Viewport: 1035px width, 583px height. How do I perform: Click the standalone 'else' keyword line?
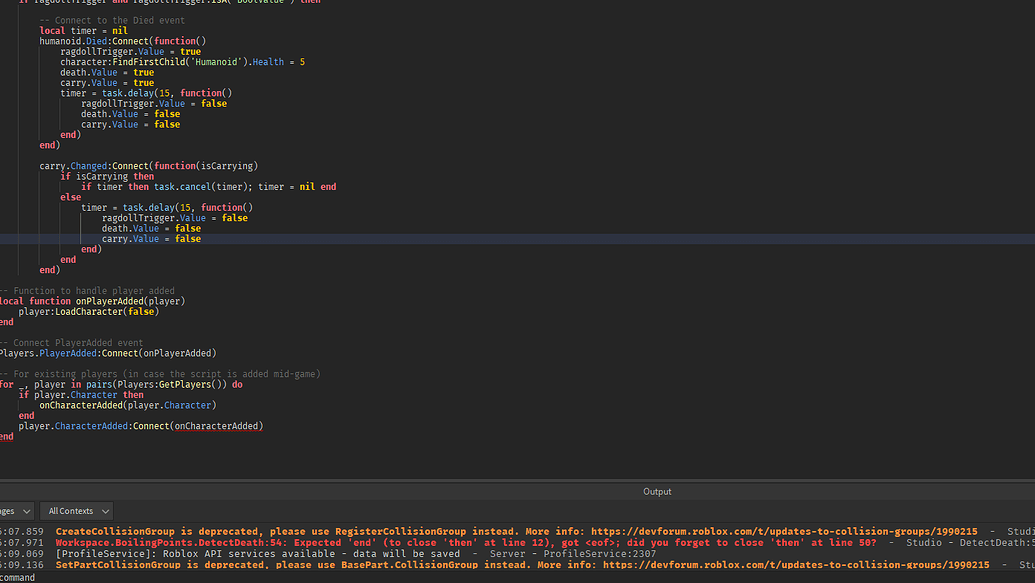coord(71,197)
